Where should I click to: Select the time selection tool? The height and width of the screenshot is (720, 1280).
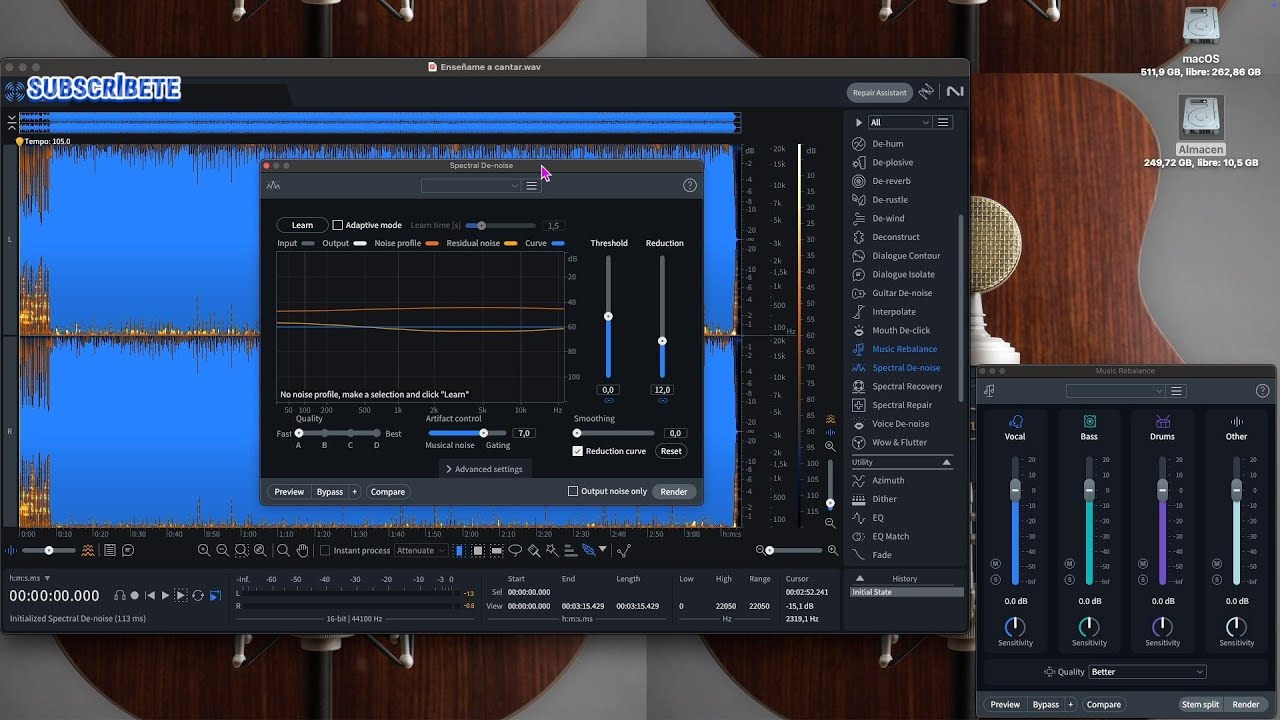coord(459,550)
